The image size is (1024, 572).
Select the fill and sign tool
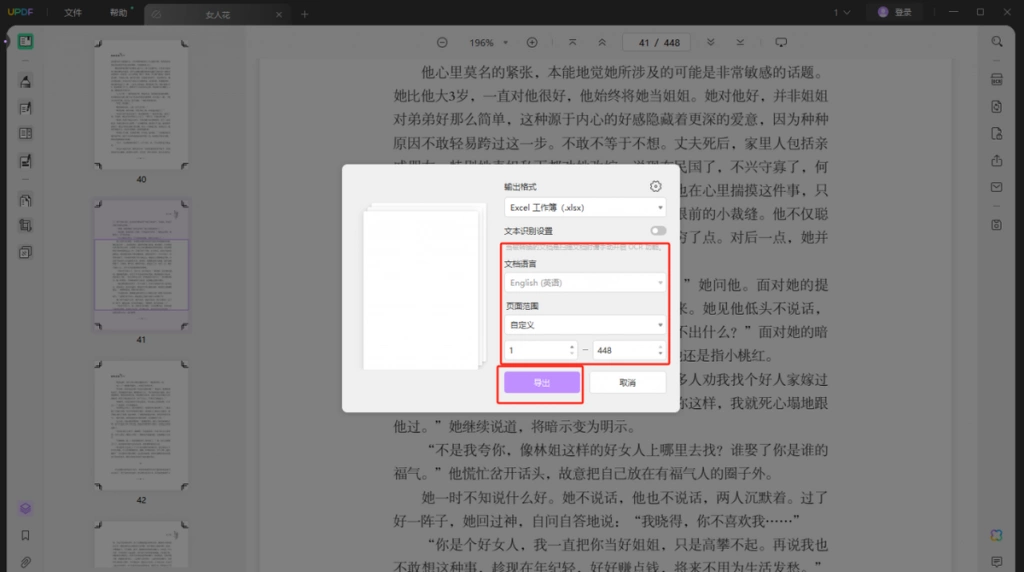(25, 161)
